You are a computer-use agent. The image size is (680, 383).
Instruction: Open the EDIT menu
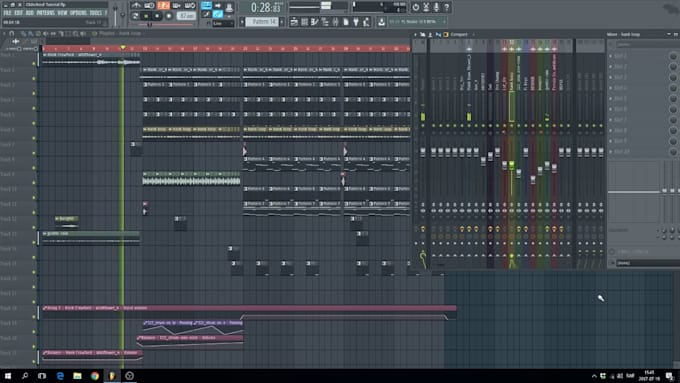[19, 13]
